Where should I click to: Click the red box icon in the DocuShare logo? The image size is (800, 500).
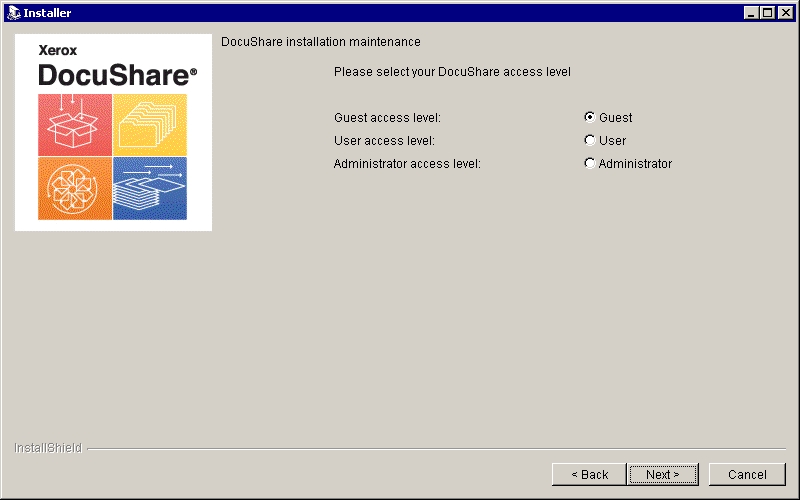(x=75, y=125)
